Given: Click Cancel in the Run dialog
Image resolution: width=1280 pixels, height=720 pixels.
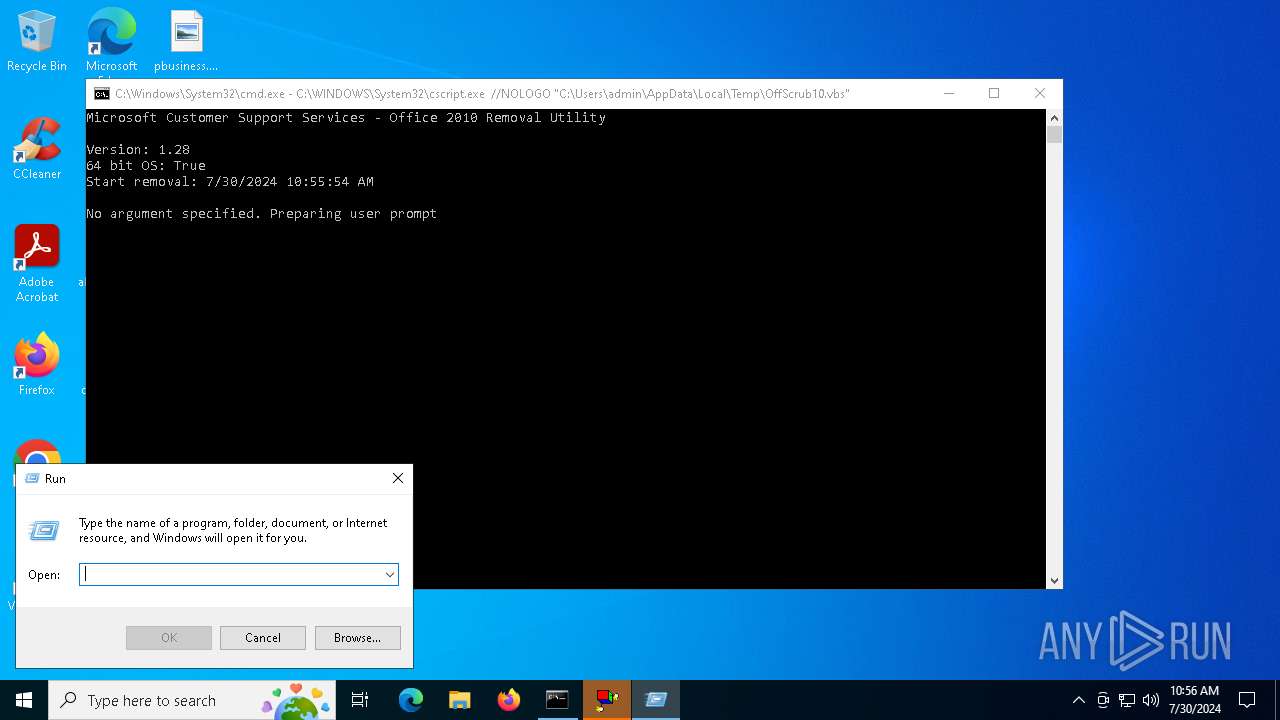Looking at the screenshot, I should pos(263,637).
